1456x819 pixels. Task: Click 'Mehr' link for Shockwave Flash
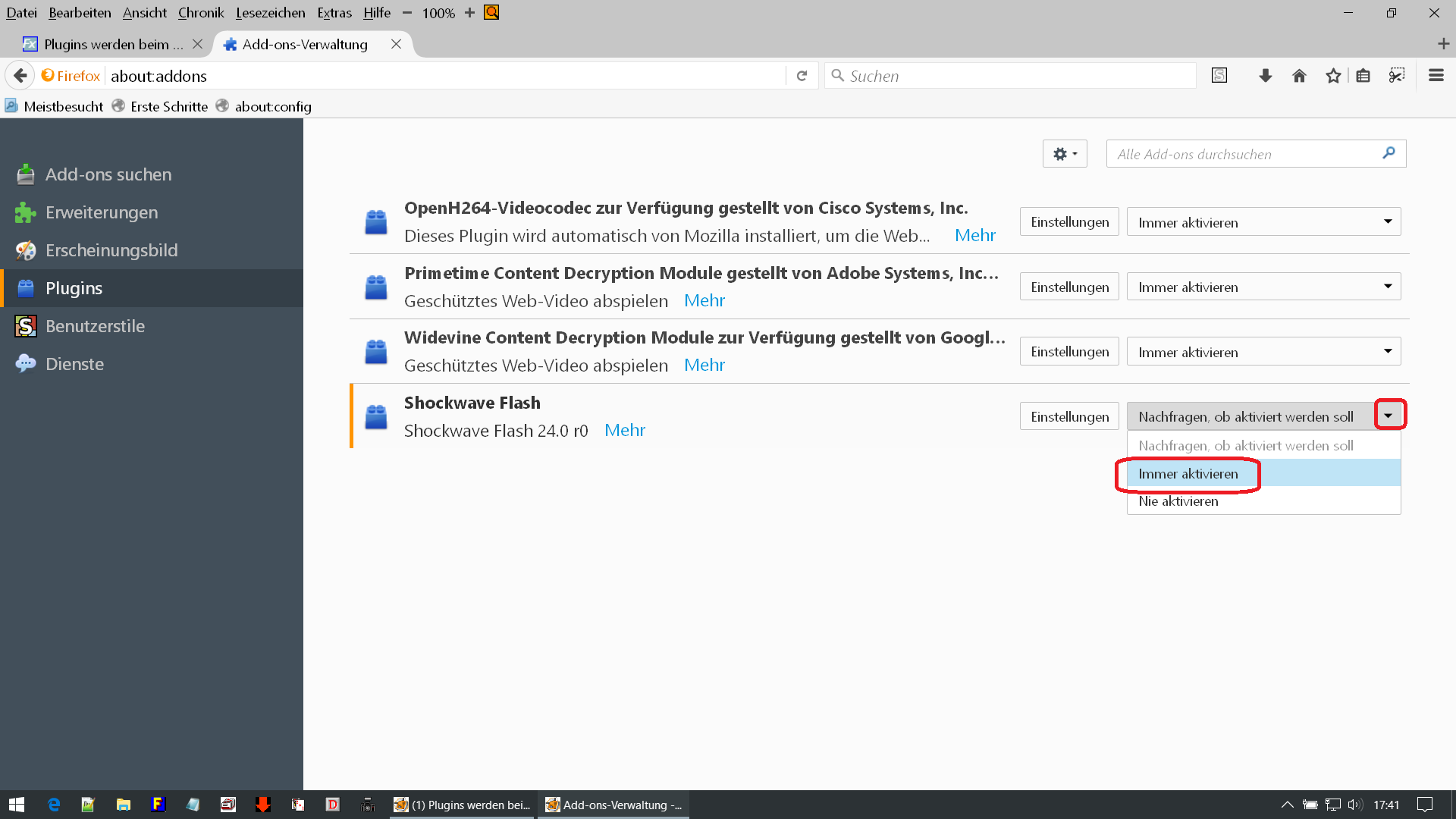click(x=625, y=430)
